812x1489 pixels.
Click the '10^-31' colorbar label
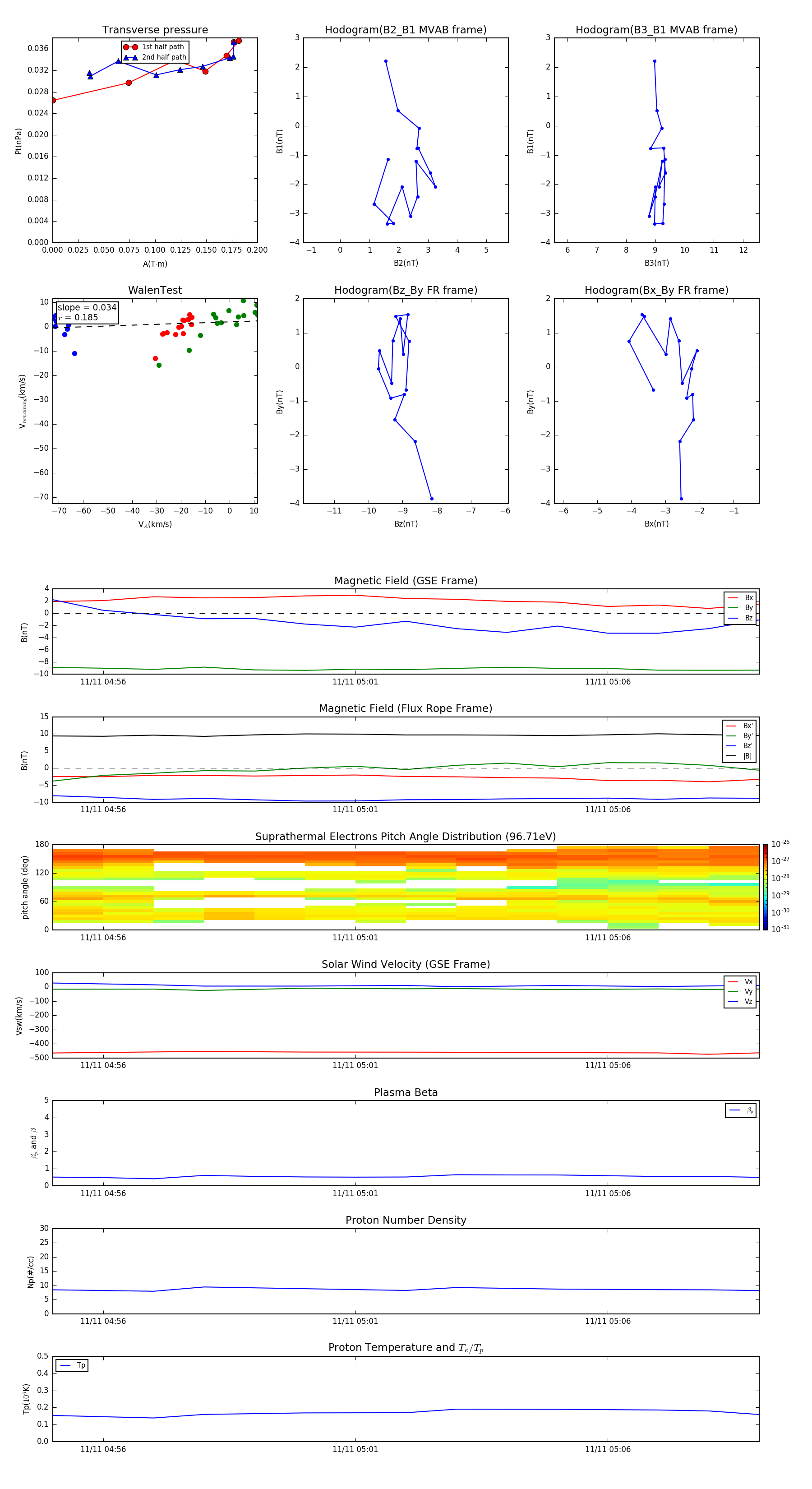[x=780, y=929]
